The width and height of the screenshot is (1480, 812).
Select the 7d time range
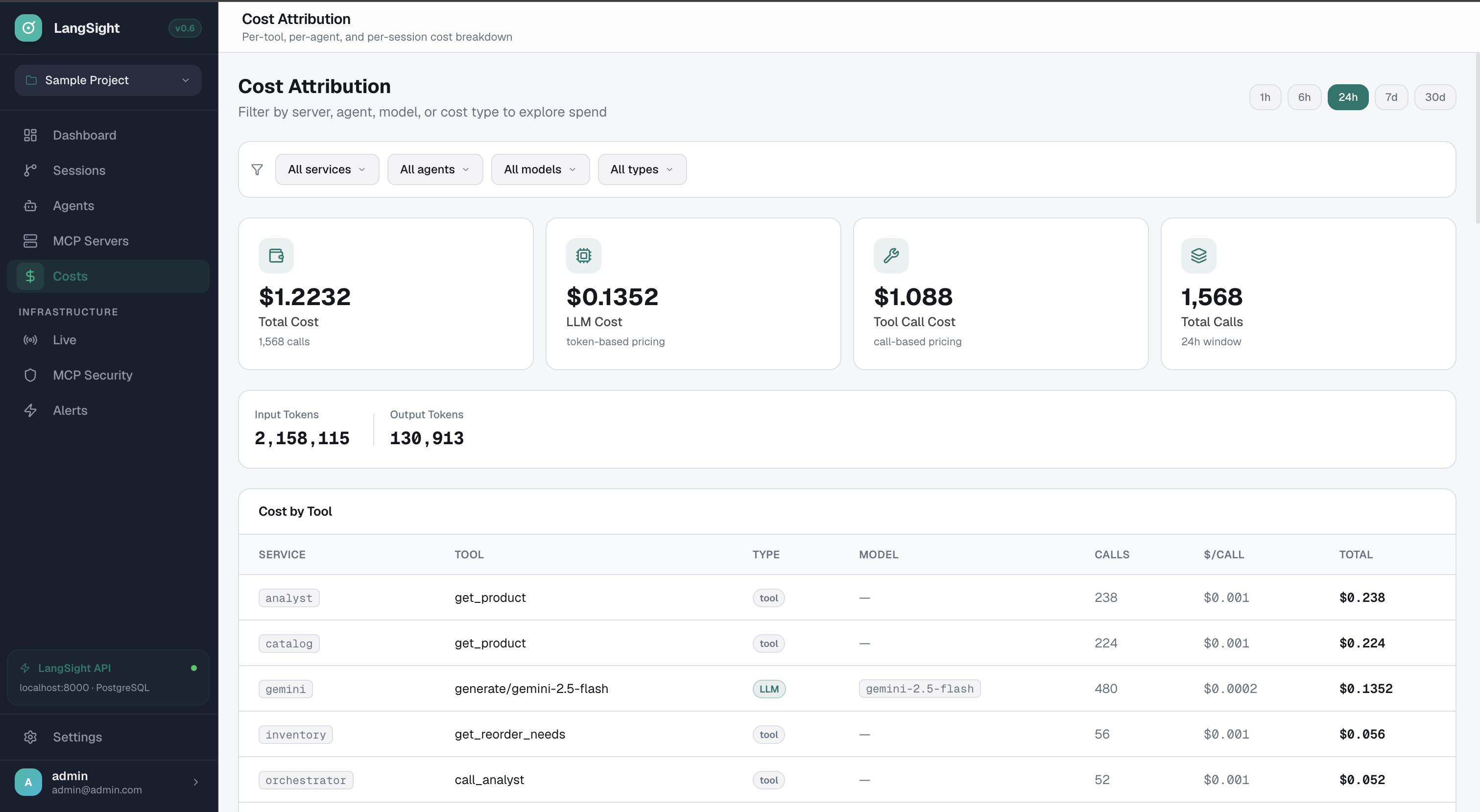1390,97
